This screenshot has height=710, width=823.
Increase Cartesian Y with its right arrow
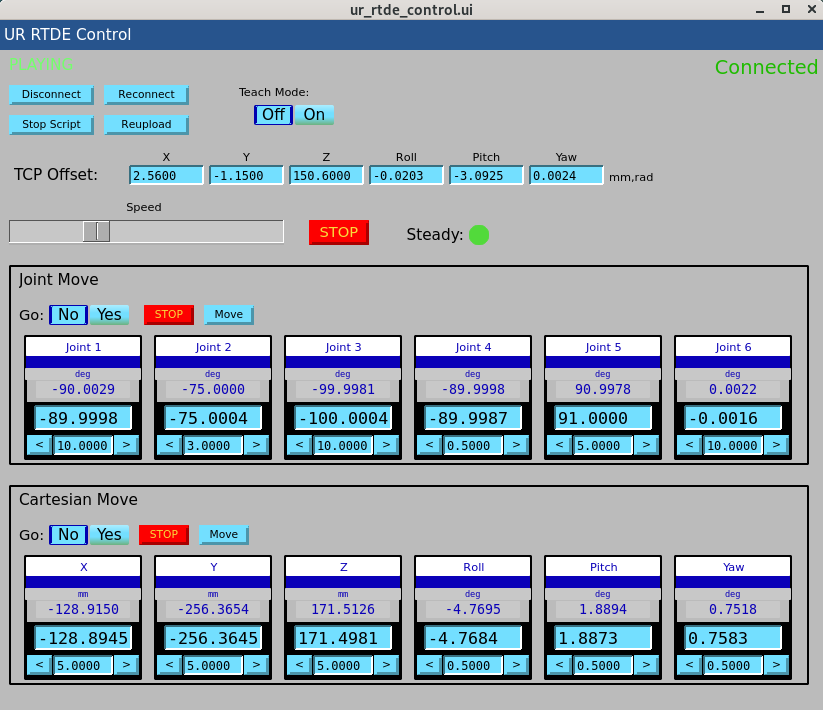coord(256,665)
